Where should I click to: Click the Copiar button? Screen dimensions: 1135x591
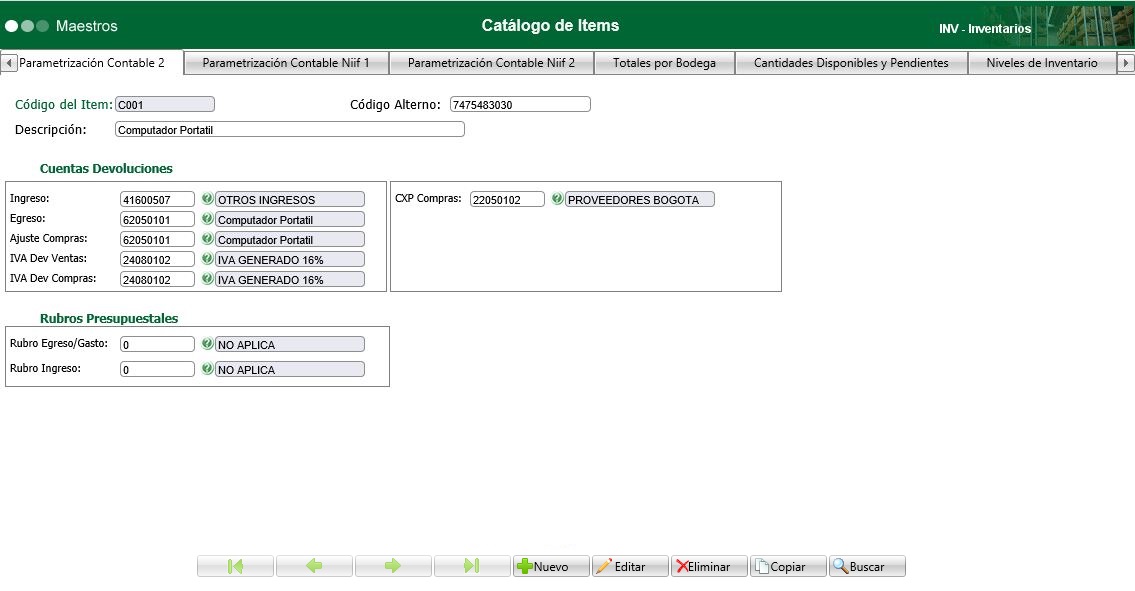788,566
